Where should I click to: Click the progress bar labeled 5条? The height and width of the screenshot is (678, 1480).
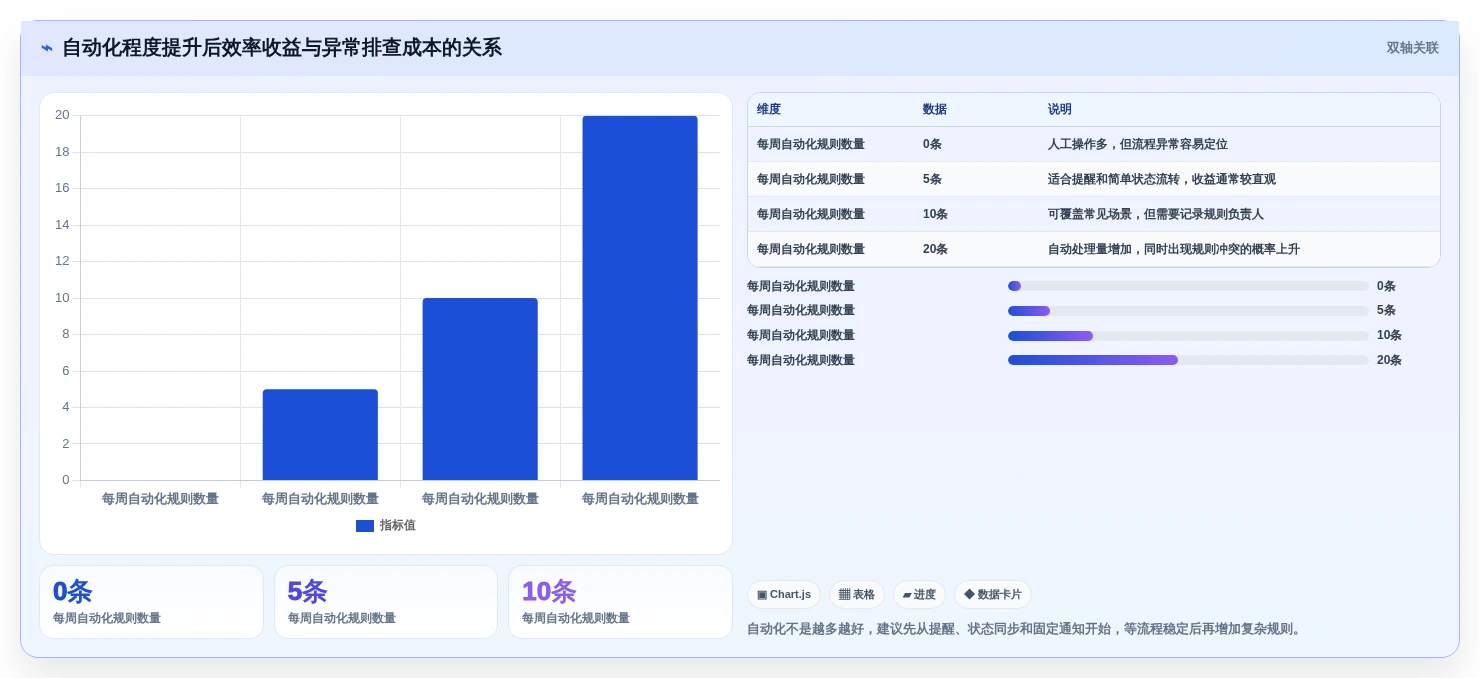coord(1188,311)
